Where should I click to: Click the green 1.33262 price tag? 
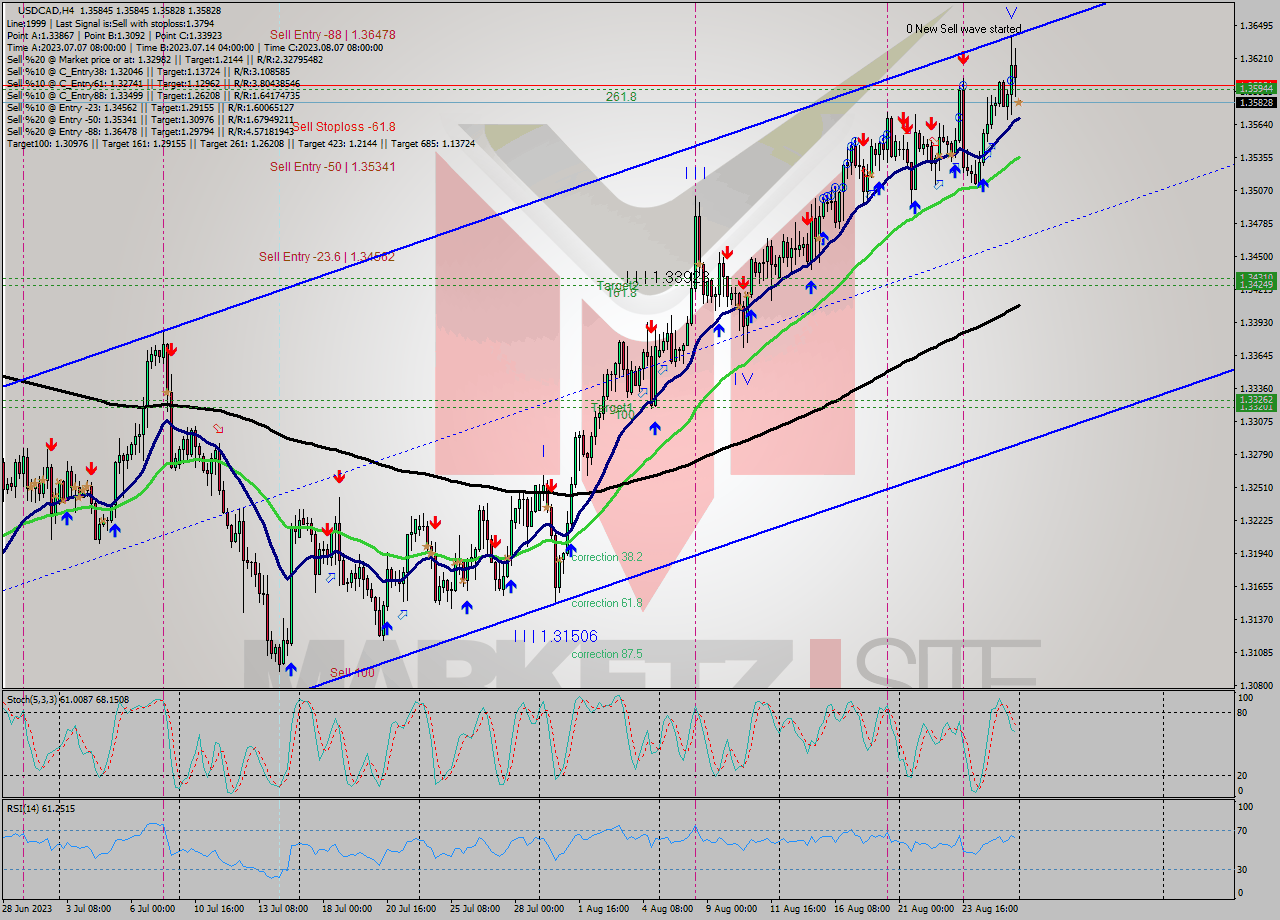coord(1255,399)
